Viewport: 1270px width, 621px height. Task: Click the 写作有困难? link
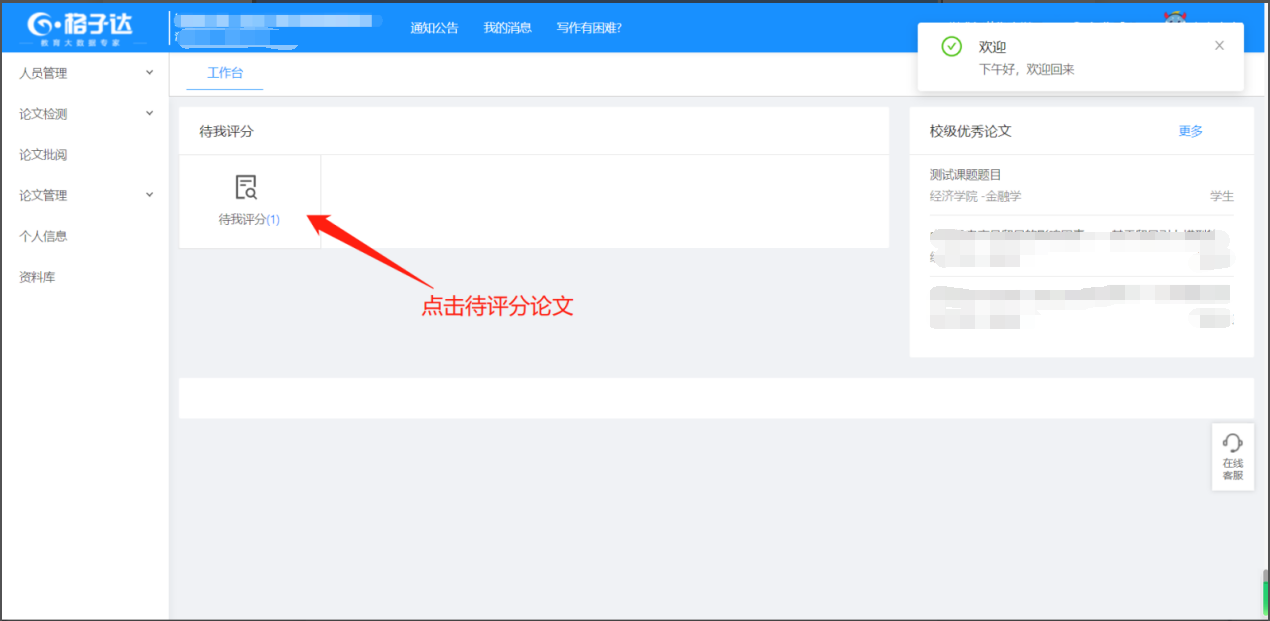coord(589,28)
